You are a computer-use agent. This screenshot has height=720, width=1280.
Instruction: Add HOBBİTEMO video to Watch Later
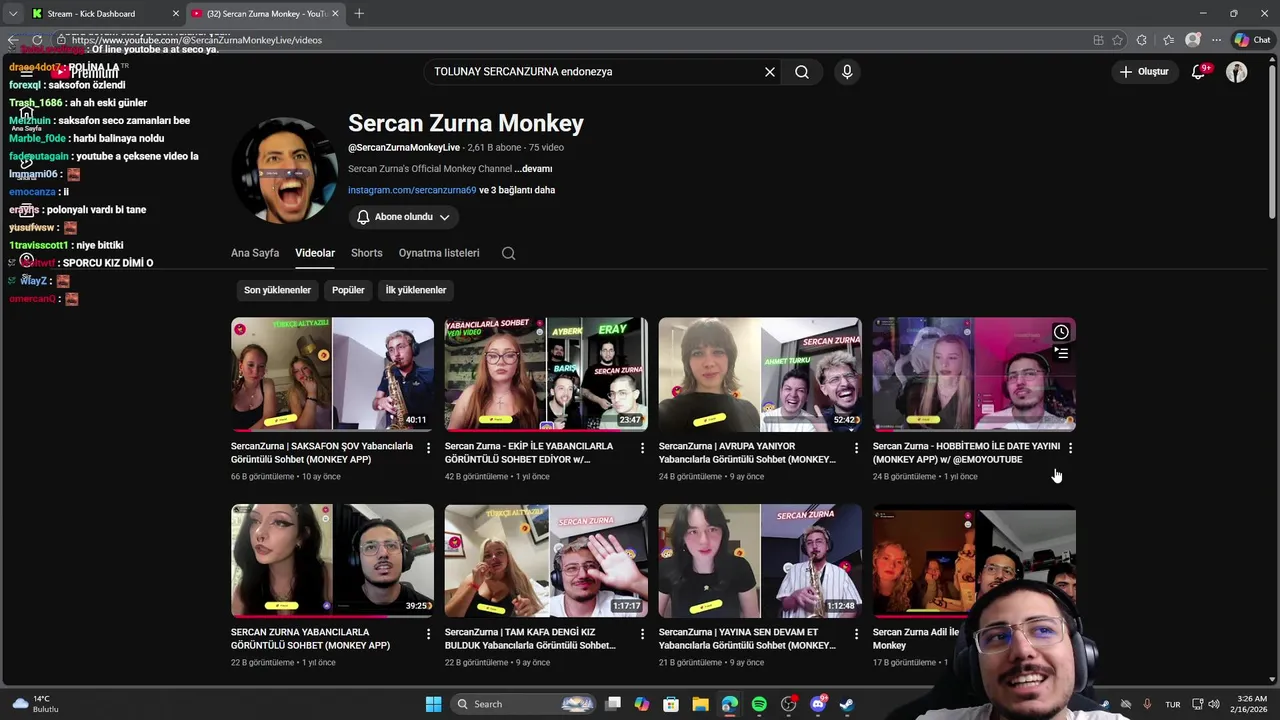1061,332
